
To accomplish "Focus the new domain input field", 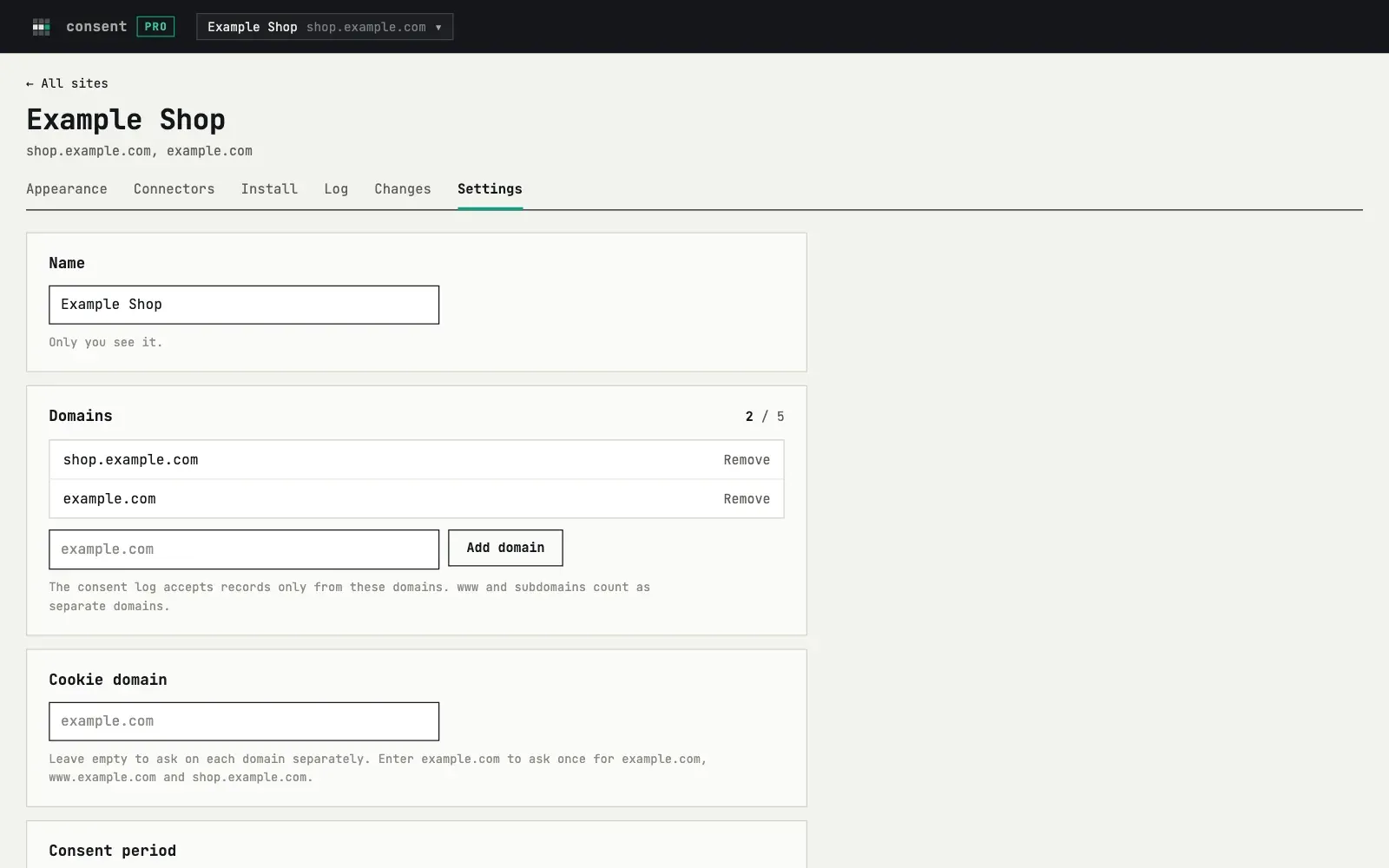I will coord(244,549).
